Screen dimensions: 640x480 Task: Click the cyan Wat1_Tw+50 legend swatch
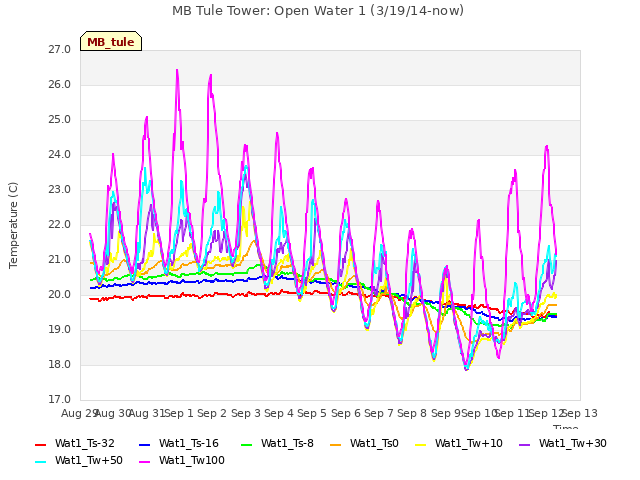point(41,461)
